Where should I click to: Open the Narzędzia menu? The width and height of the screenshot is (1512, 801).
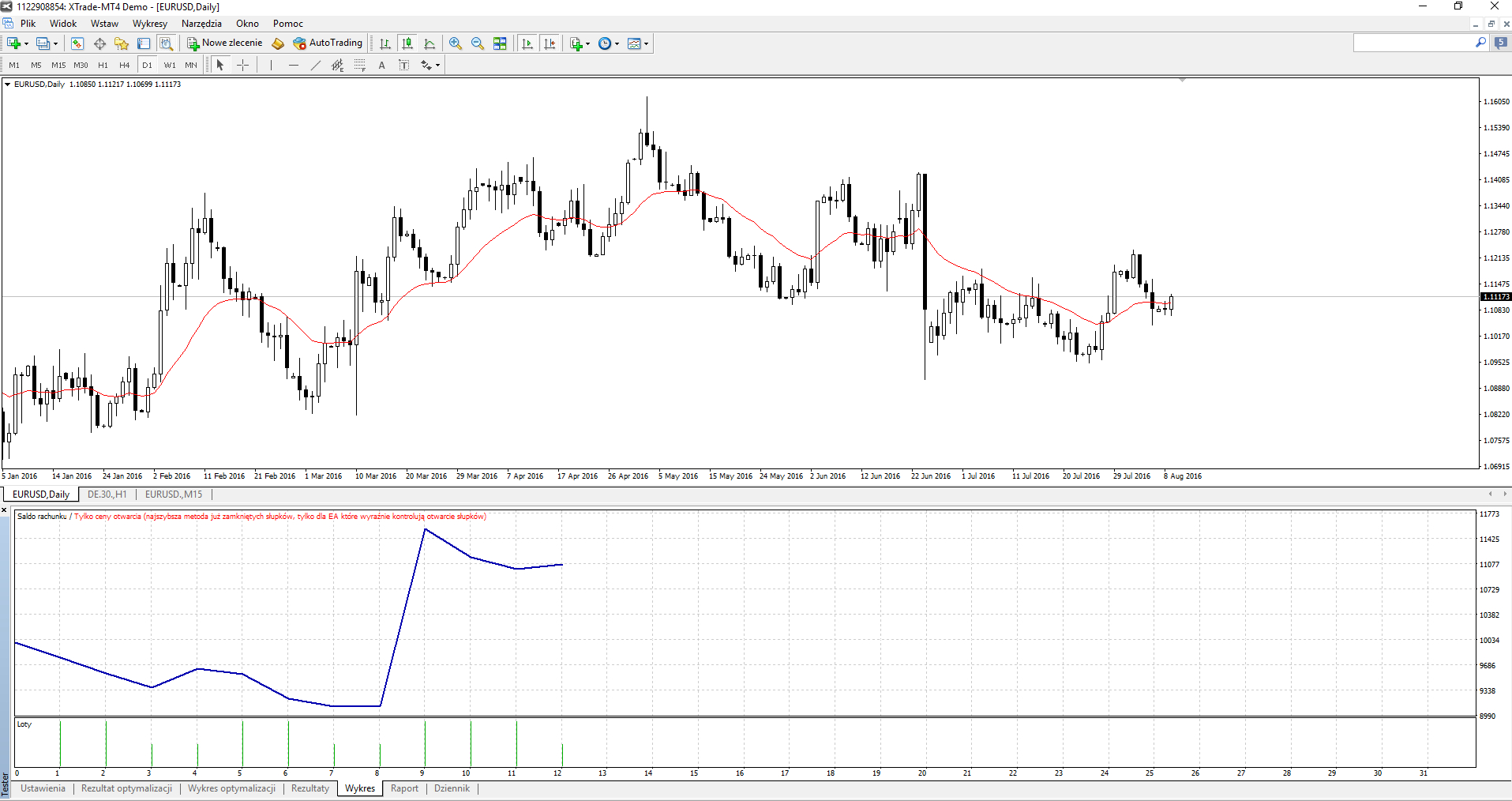[201, 24]
